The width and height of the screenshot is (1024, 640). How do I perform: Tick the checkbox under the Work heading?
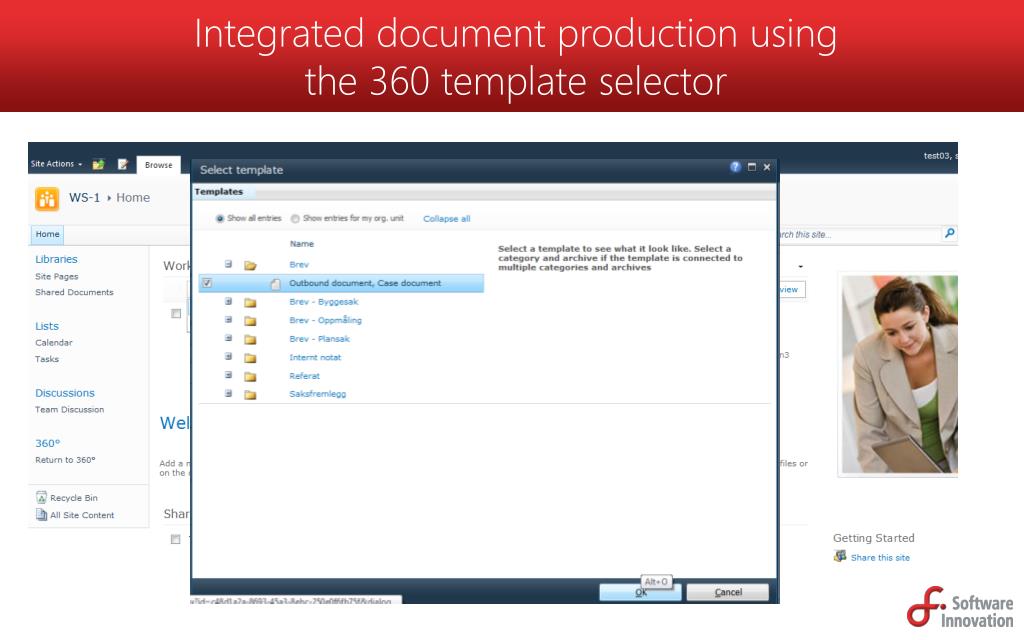176,313
